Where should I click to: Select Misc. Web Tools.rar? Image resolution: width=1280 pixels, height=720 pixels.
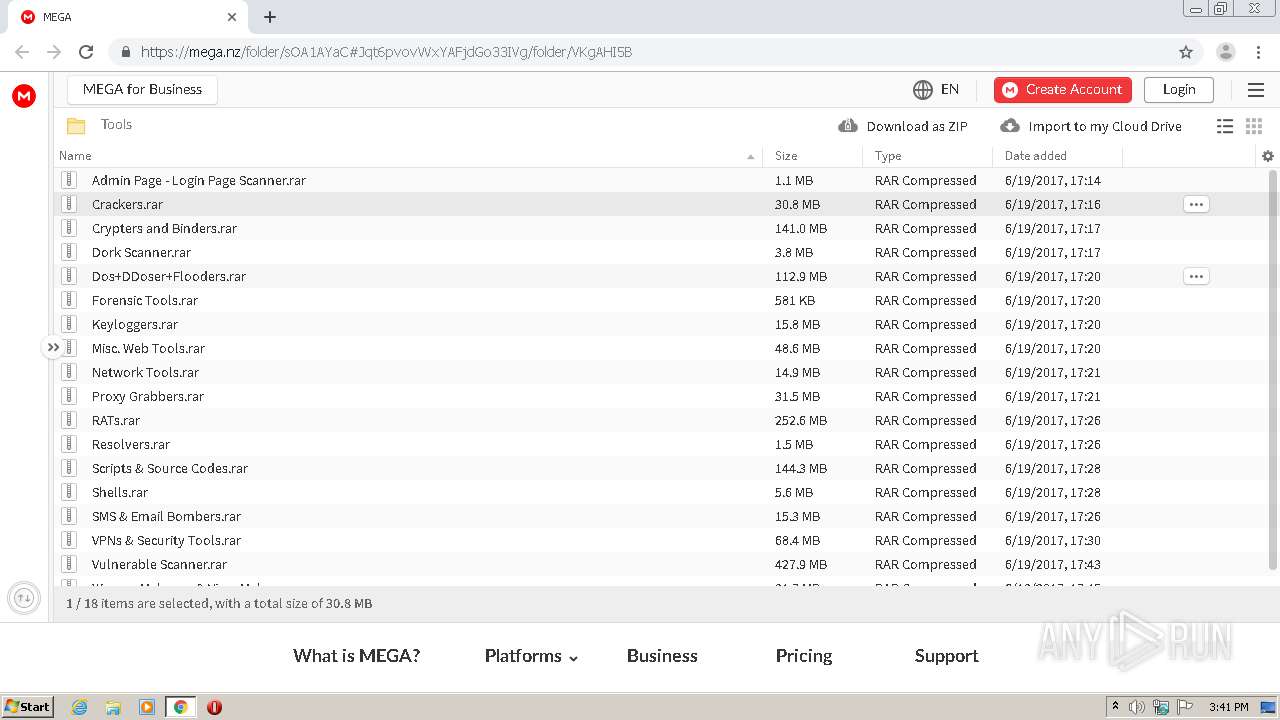148,348
